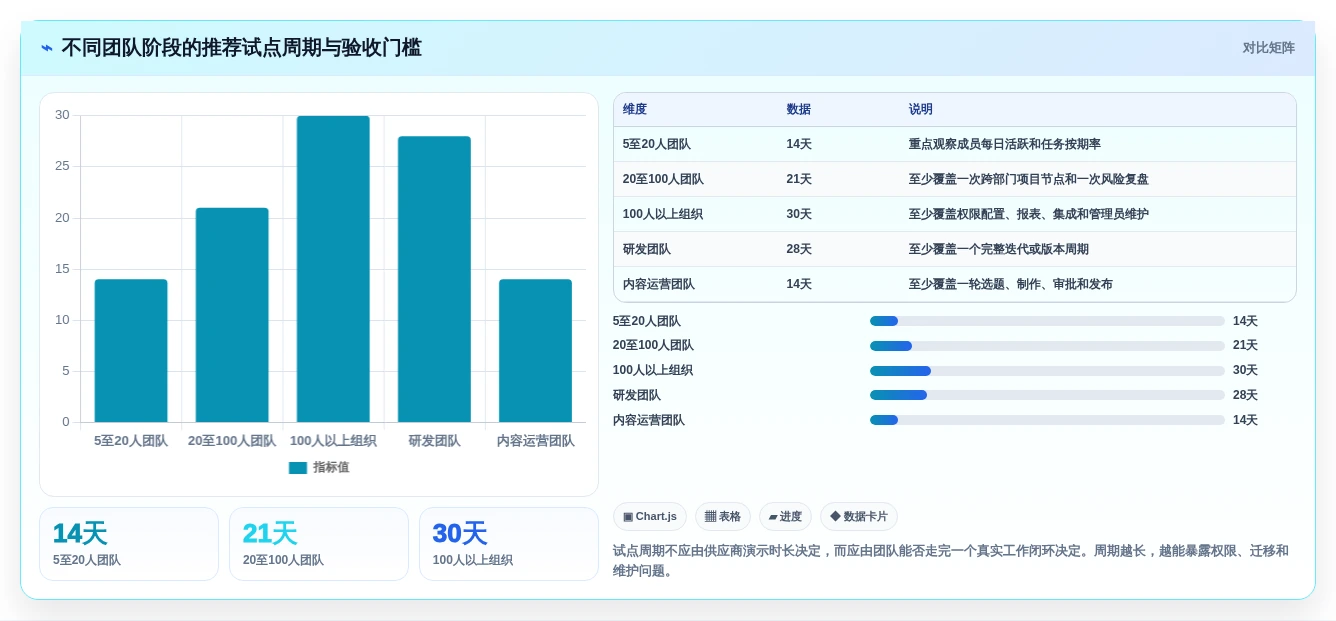Click the 21天 value in the table
This screenshot has height=621, width=1336.
point(799,179)
